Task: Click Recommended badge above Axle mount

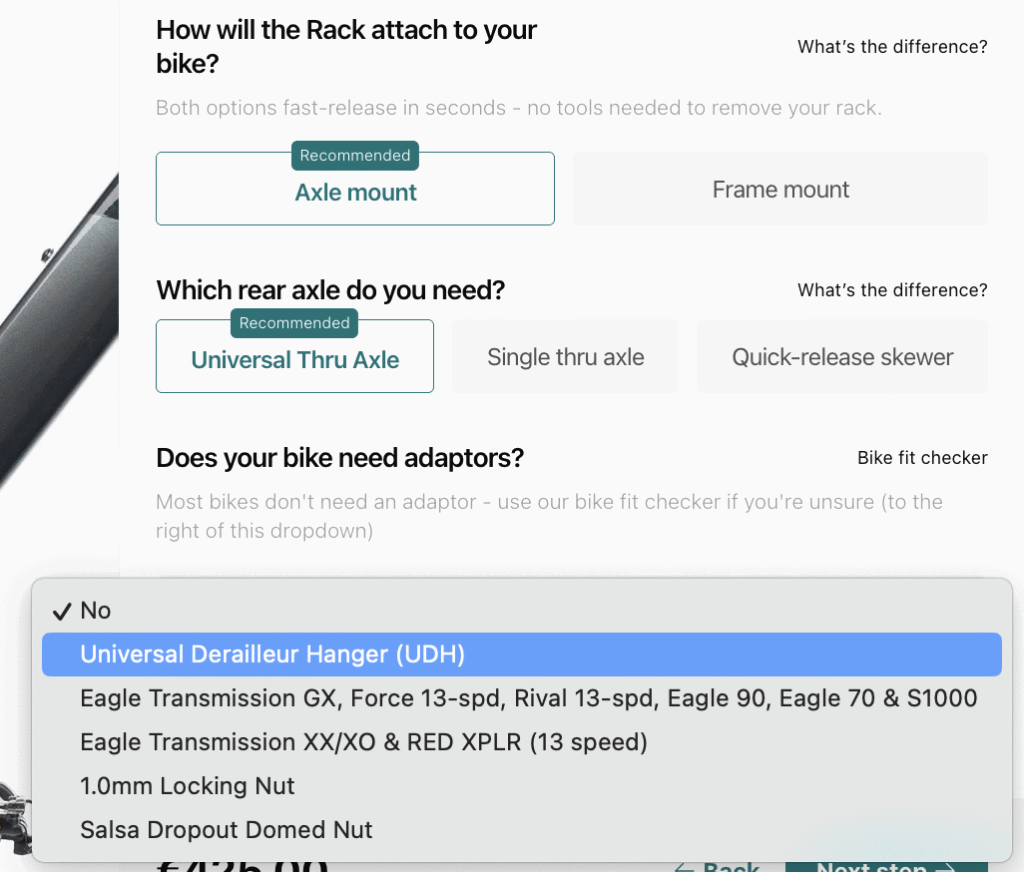Action: click(x=355, y=155)
